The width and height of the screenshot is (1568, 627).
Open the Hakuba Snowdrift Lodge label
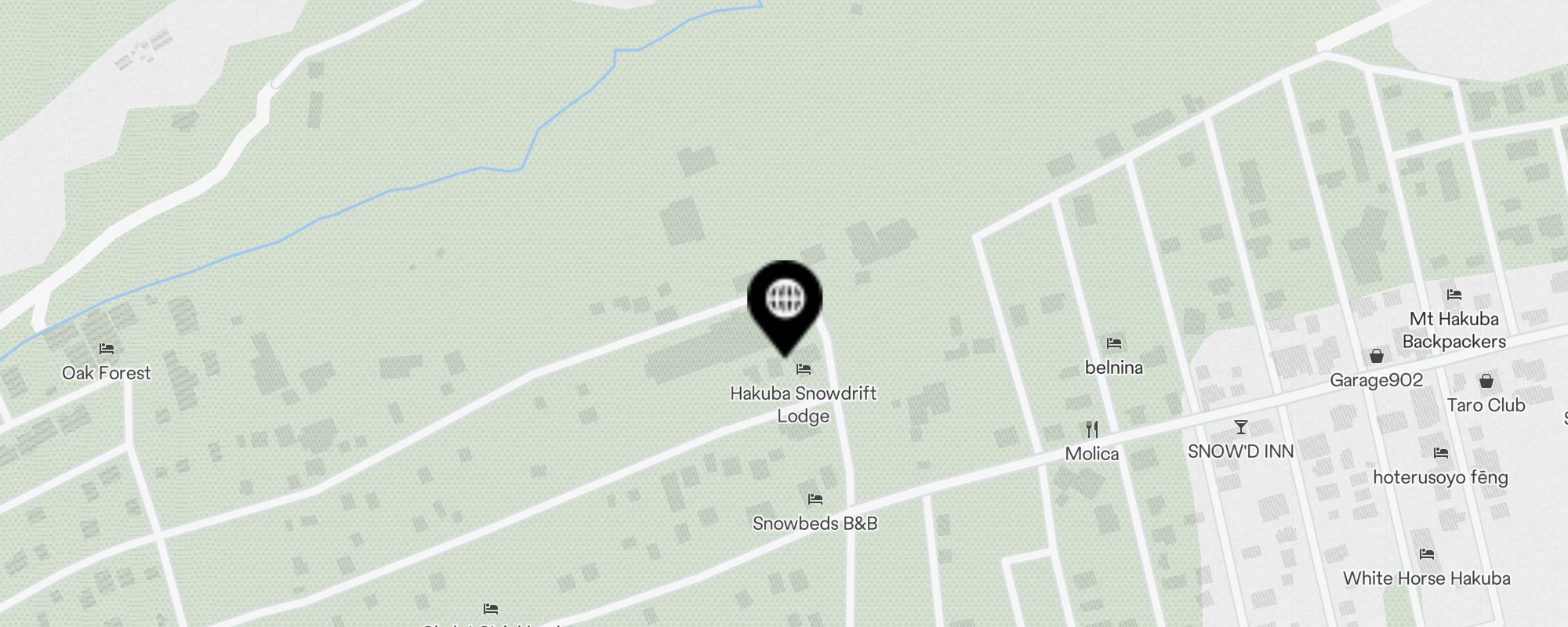(x=804, y=404)
